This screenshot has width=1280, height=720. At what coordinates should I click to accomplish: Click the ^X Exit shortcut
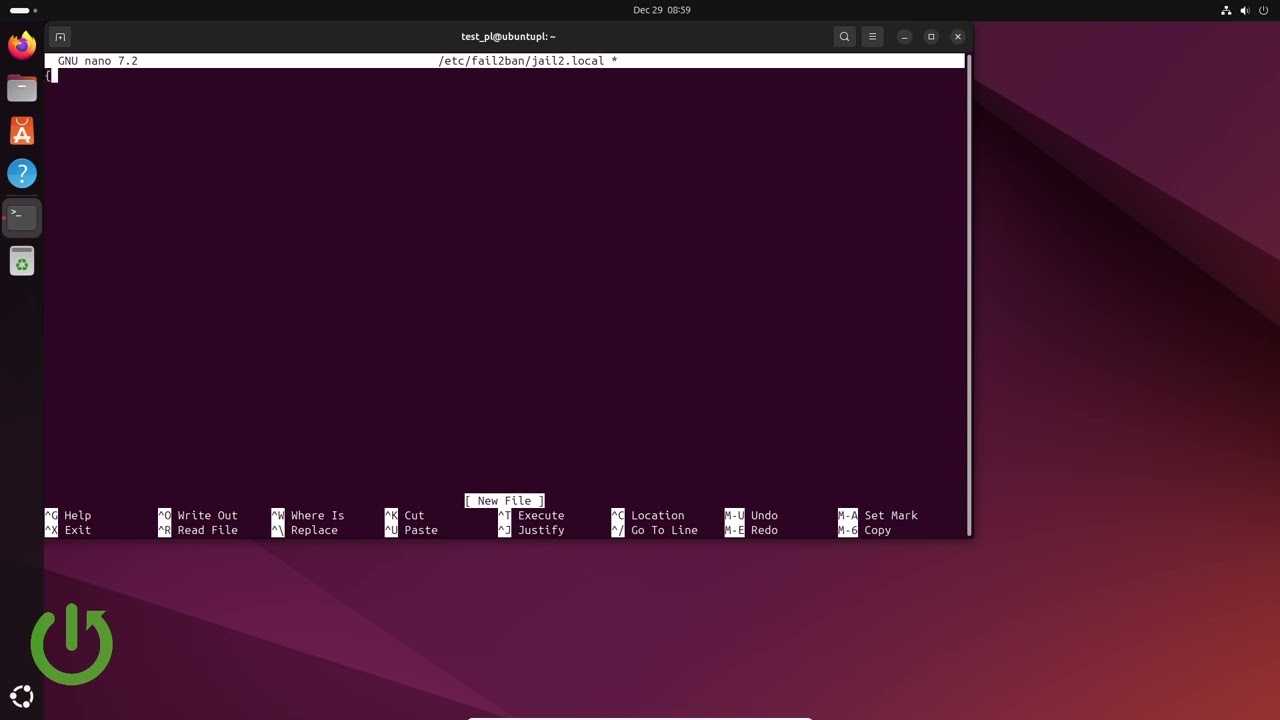click(x=68, y=531)
